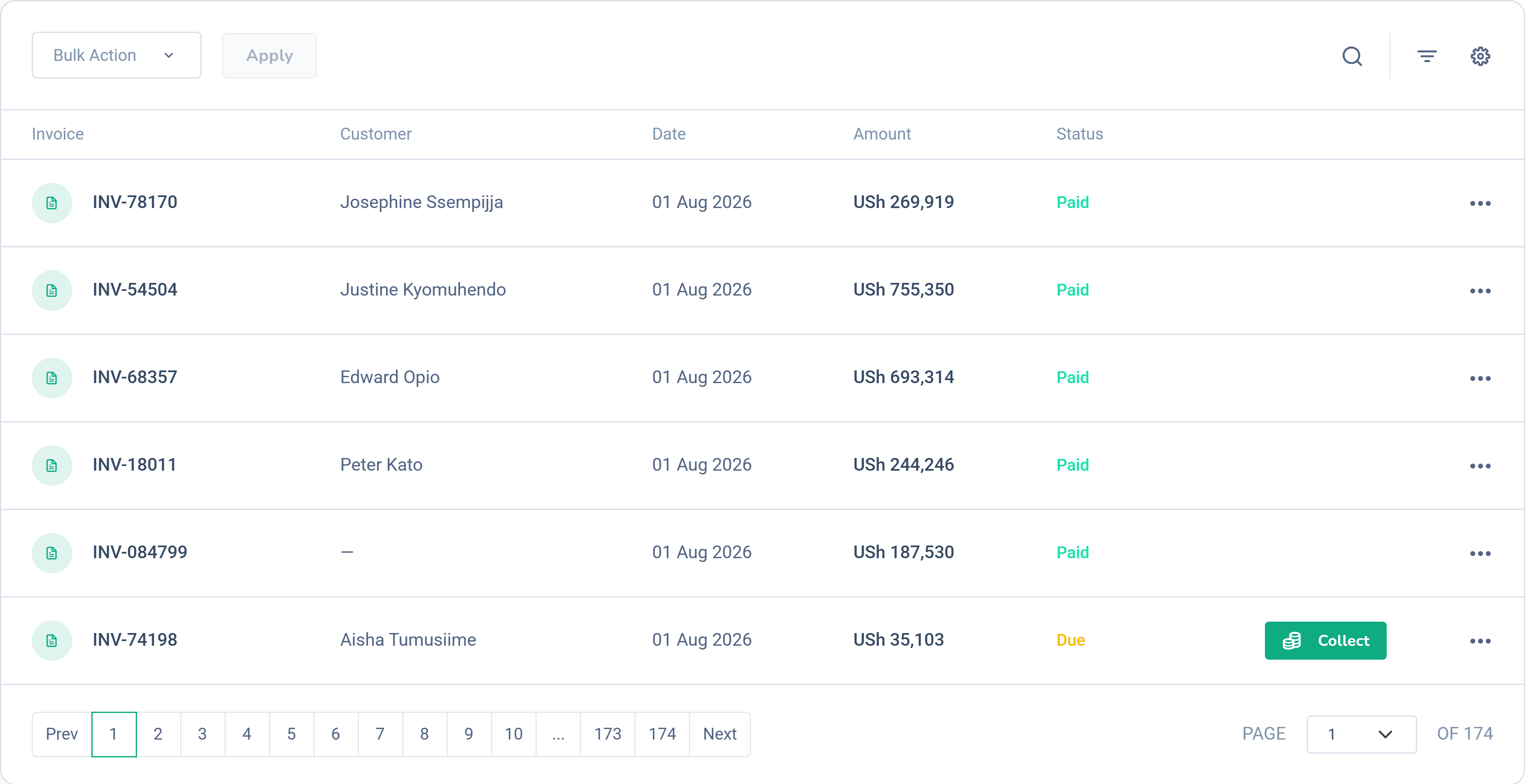Open the search icon in the toolbar
The height and width of the screenshot is (784, 1525).
pos(1352,56)
